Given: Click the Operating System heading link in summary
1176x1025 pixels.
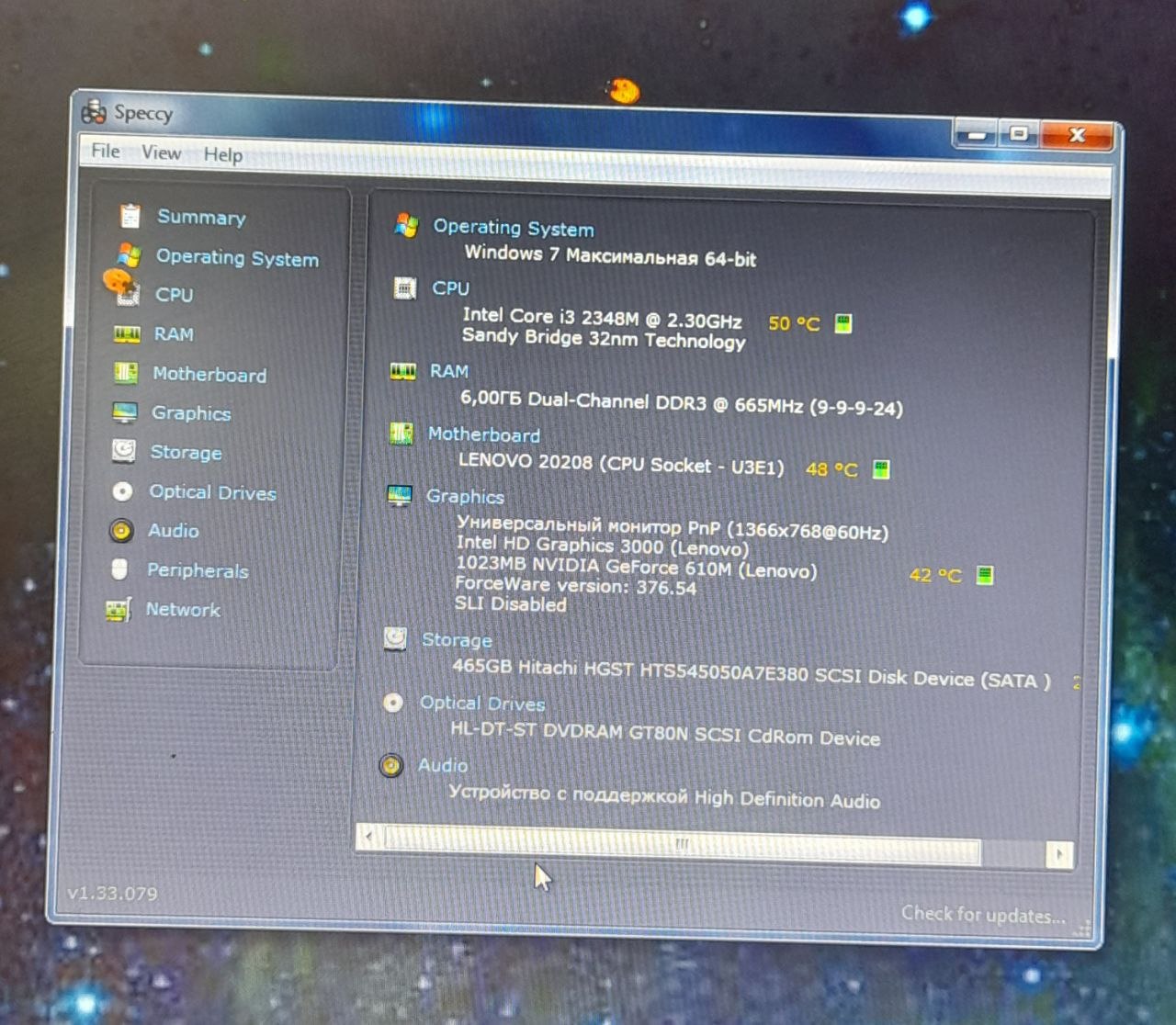Looking at the screenshot, I should (514, 228).
